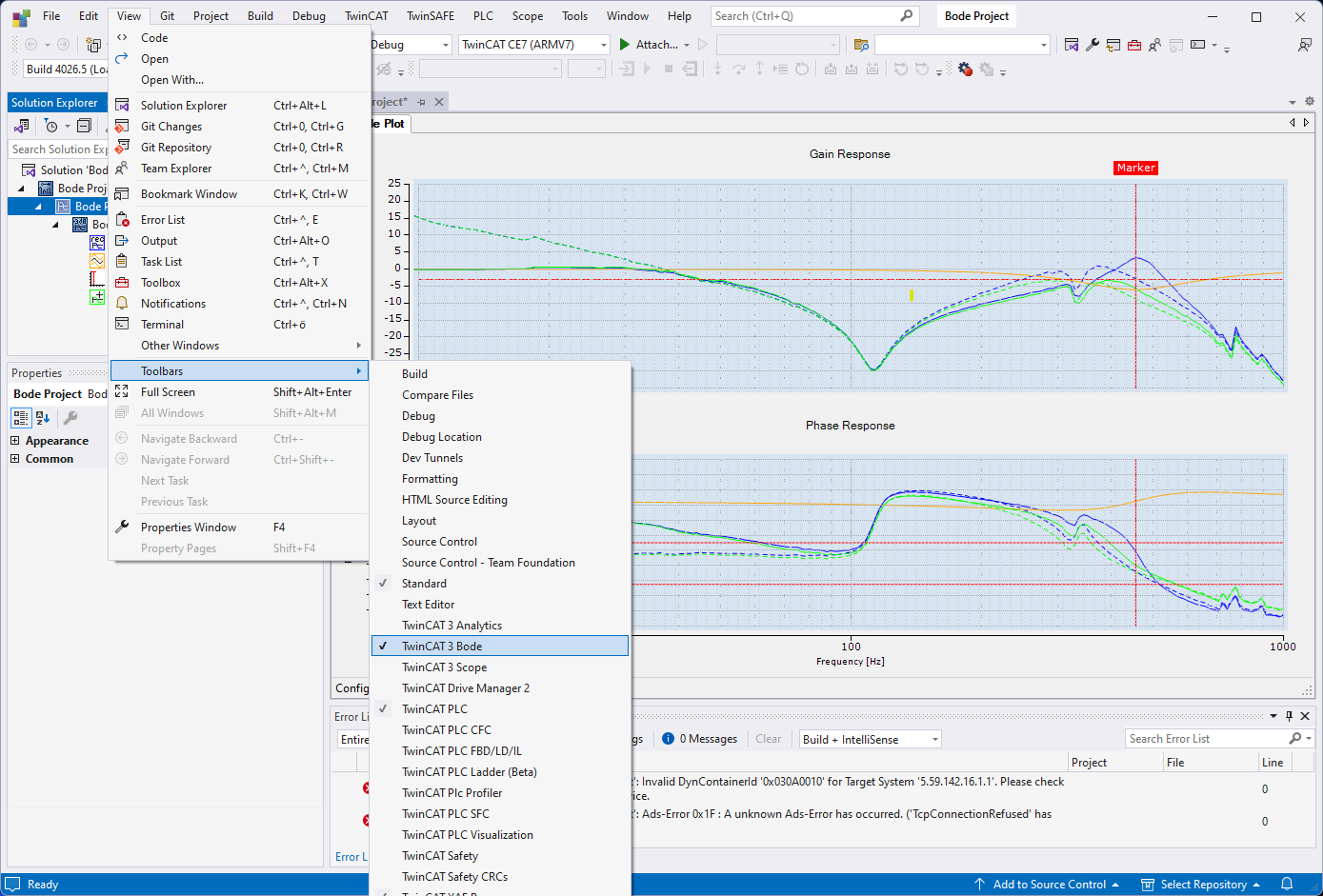Open the Scope menu
Screen dimensions: 1323x896
(528, 15)
